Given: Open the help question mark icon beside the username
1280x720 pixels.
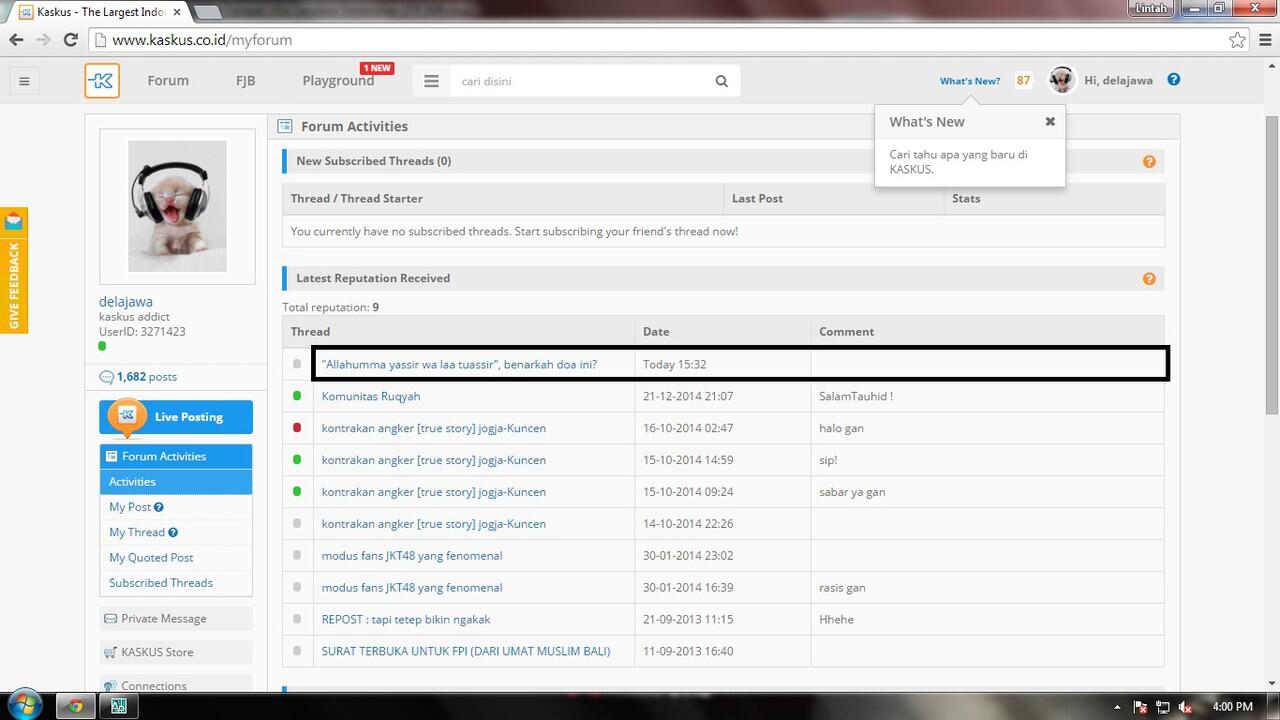Looking at the screenshot, I should 1174,80.
